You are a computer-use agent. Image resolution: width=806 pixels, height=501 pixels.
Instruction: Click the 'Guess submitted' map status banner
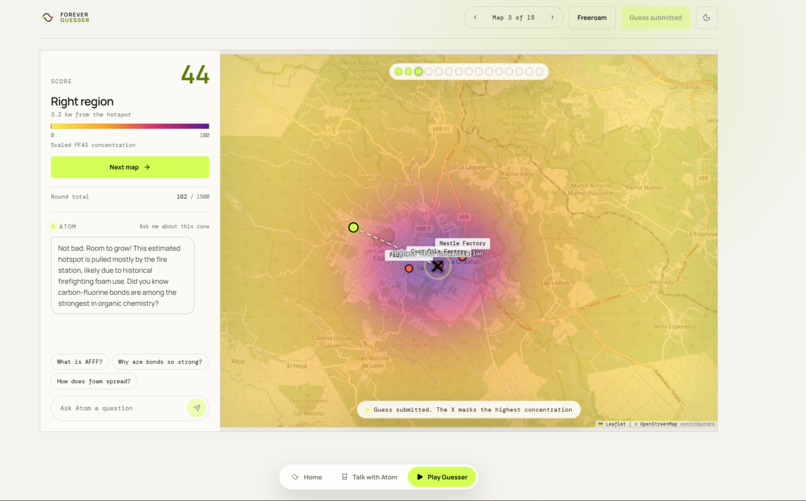[x=469, y=410]
